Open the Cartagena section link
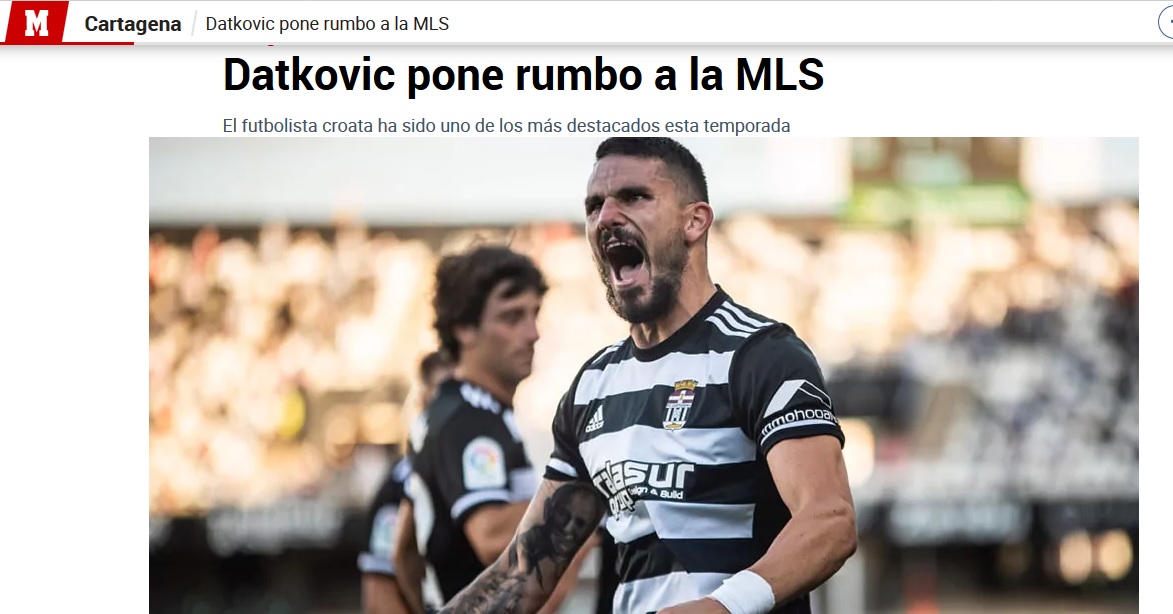1173x614 pixels. pos(132,24)
